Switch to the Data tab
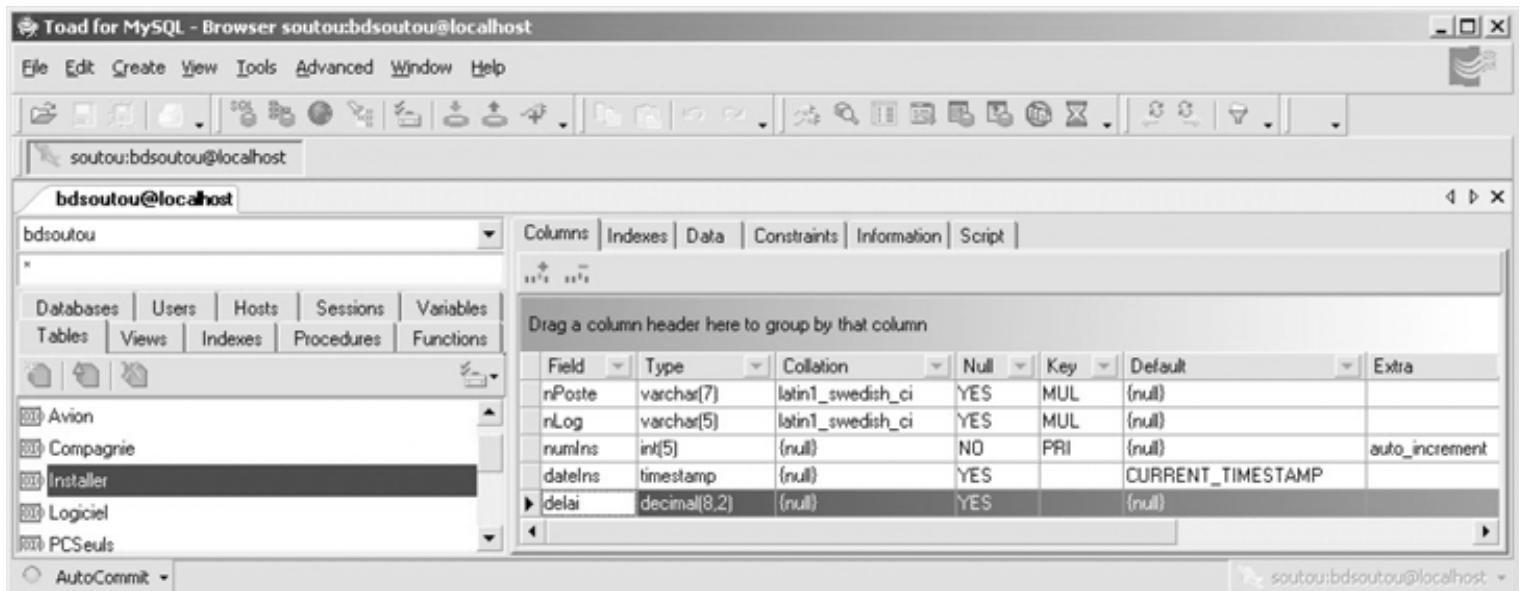The image size is (1527, 591). click(x=705, y=236)
